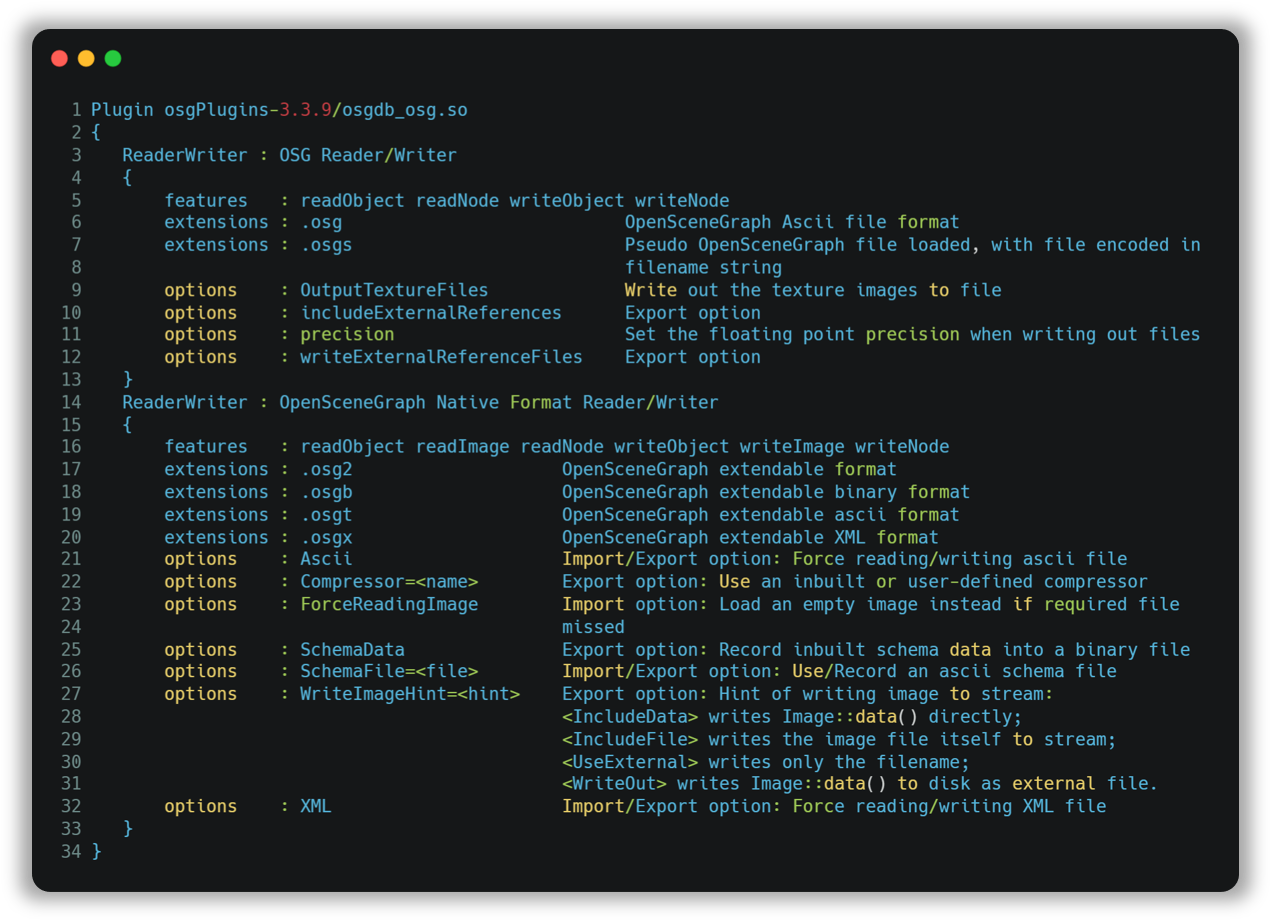This screenshot has width=1271, height=921.
Task: Click 'readObject readNode writeObject writeNode' features on line 5
Action: [515, 200]
